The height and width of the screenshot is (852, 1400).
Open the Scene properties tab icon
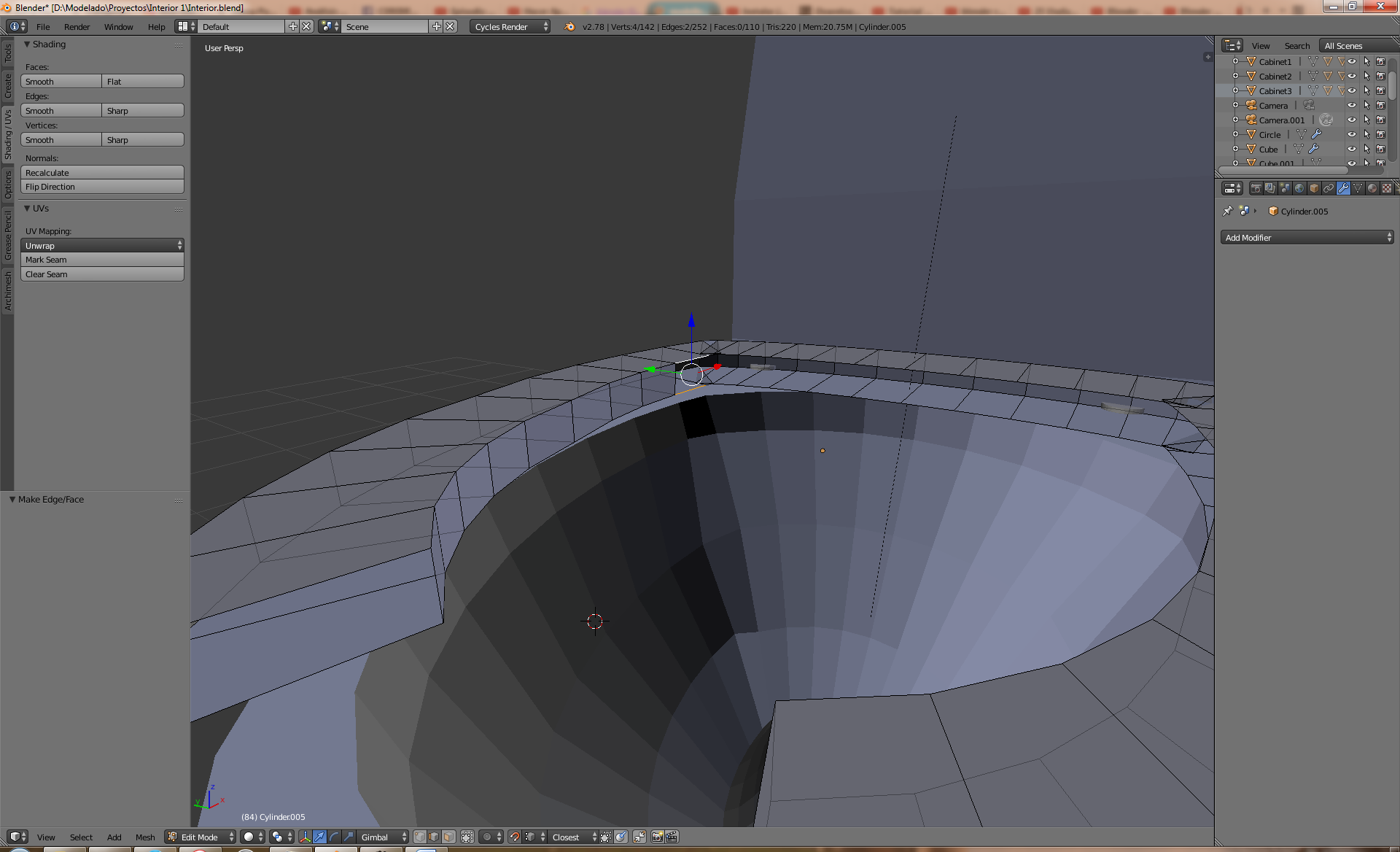pos(1285,188)
